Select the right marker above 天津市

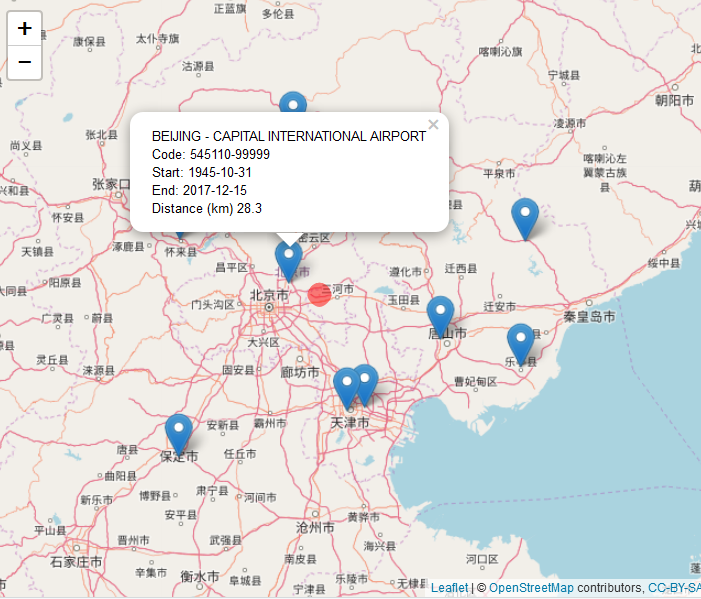(365, 383)
